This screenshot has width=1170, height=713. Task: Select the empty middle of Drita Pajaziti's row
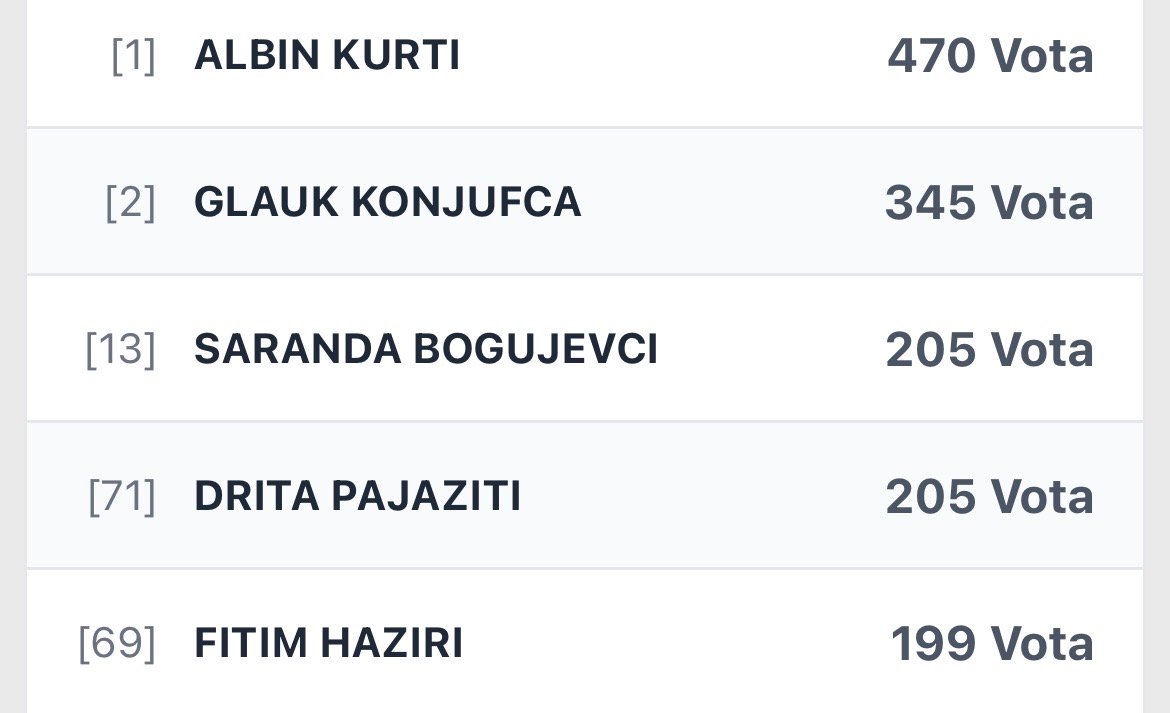(700, 497)
